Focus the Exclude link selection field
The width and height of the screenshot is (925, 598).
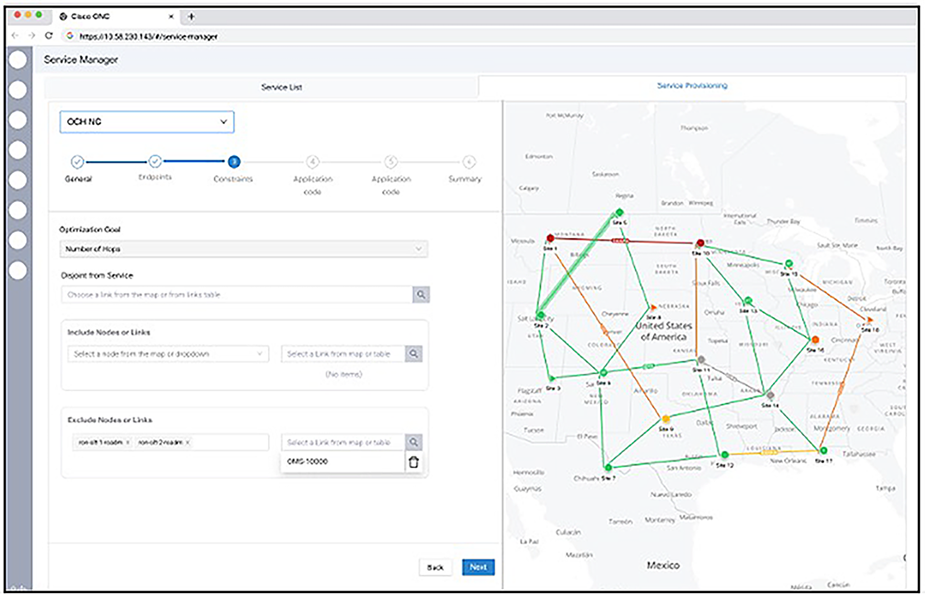coord(343,442)
